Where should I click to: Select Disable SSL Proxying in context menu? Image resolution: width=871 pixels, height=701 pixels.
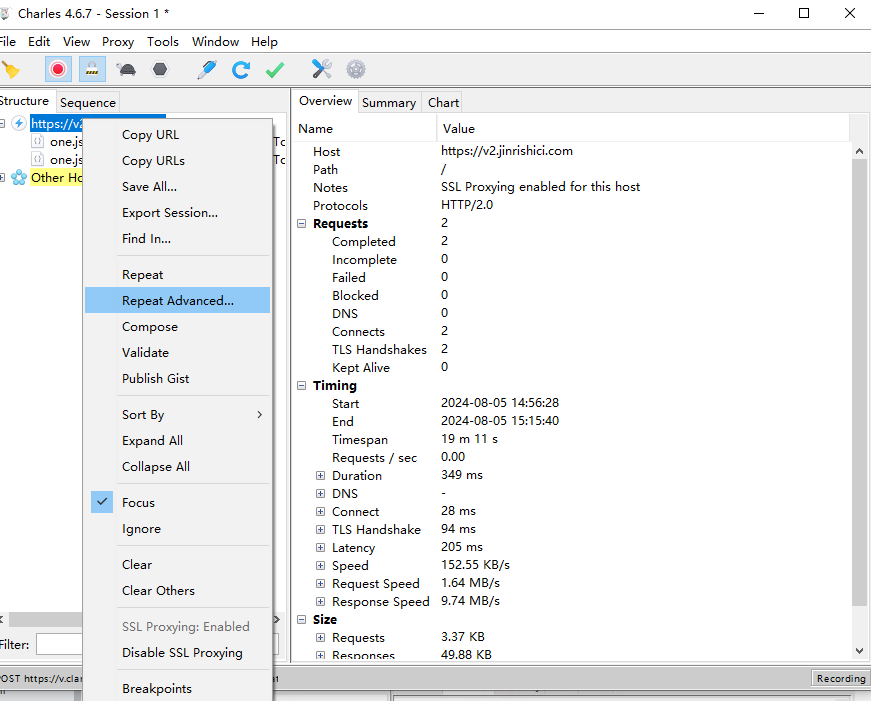(182, 653)
